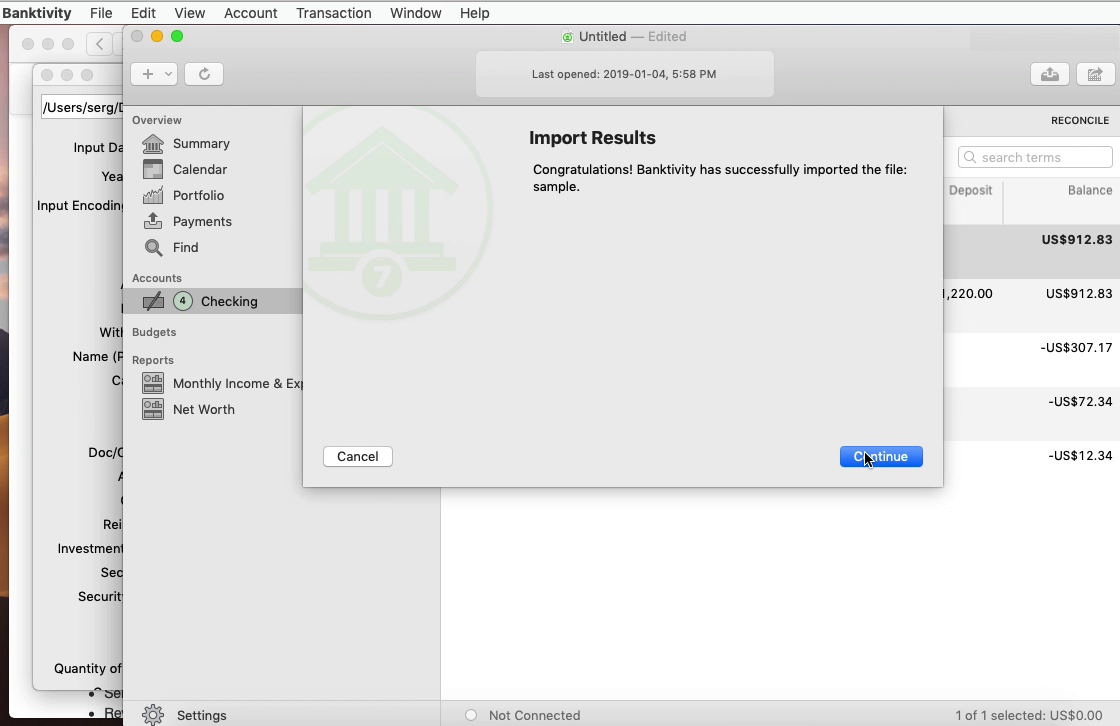The width and height of the screenshot is (1120, 726).
Task: Click the share export toolbar icon
Action: 1095,74
